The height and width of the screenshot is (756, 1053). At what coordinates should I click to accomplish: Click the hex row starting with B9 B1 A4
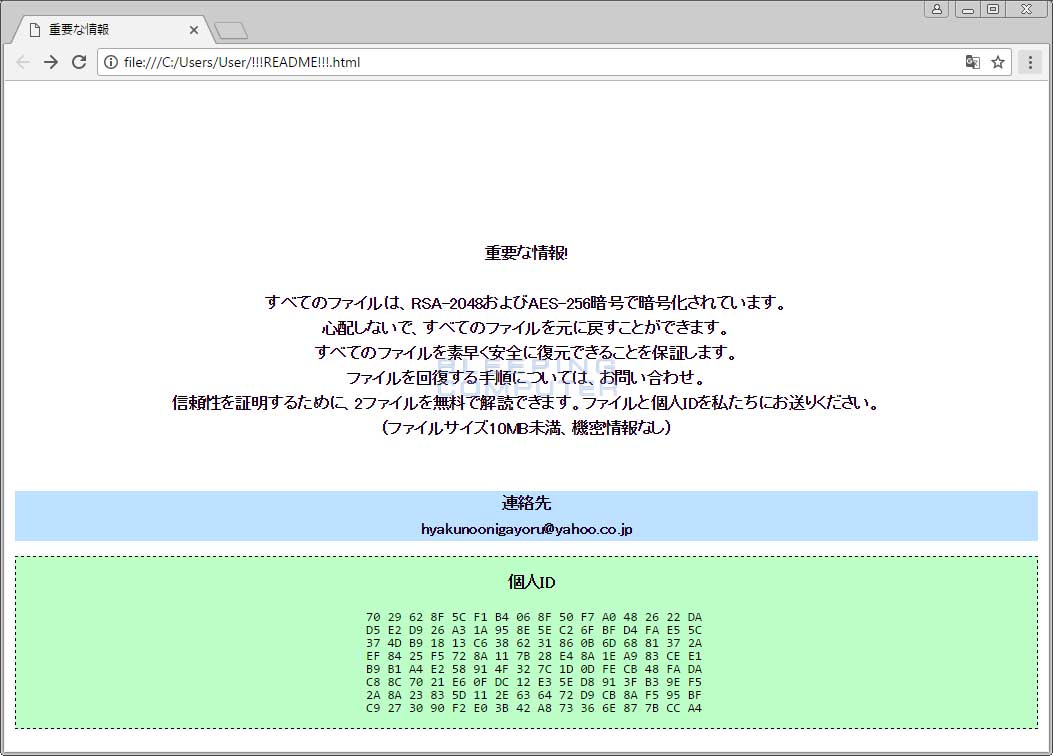(x=534, y=669)
